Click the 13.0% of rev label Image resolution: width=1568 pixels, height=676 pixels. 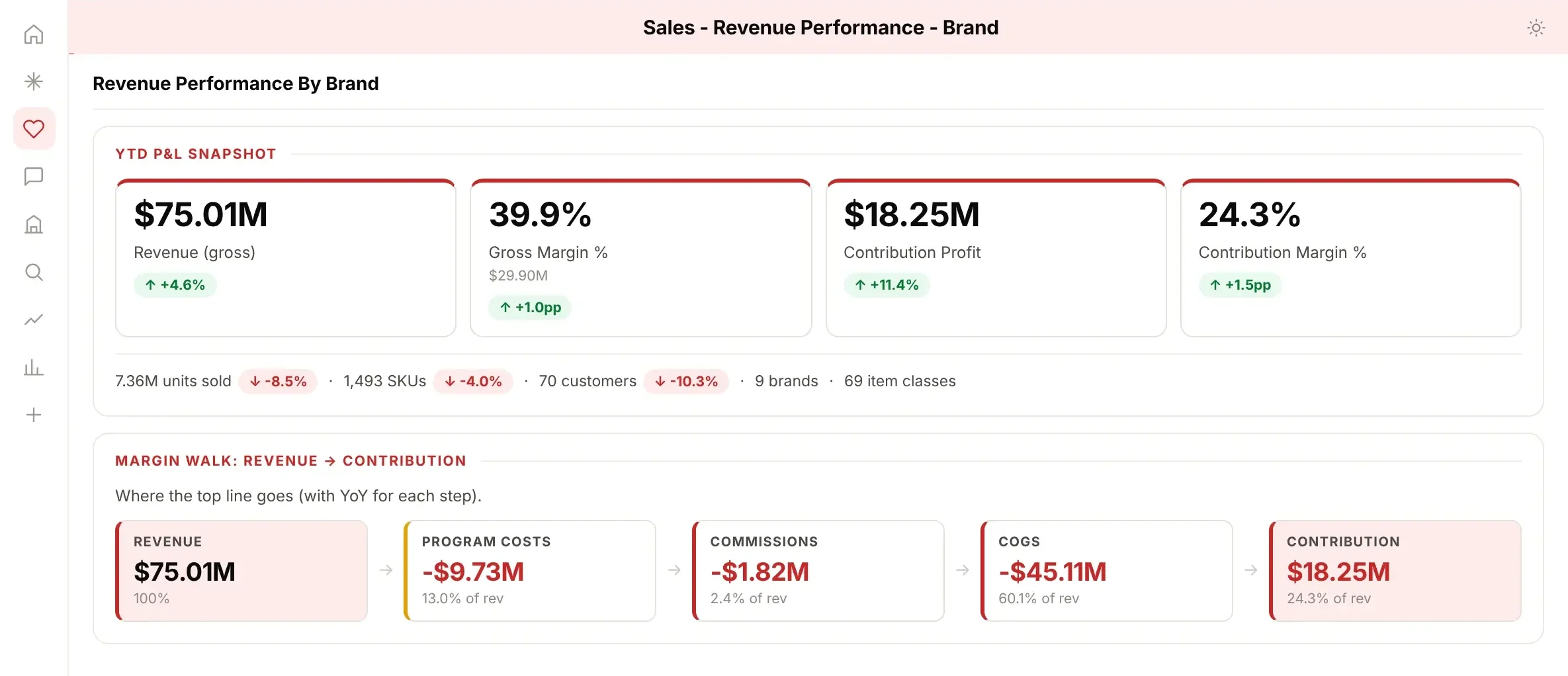click(x=462, y=599)
